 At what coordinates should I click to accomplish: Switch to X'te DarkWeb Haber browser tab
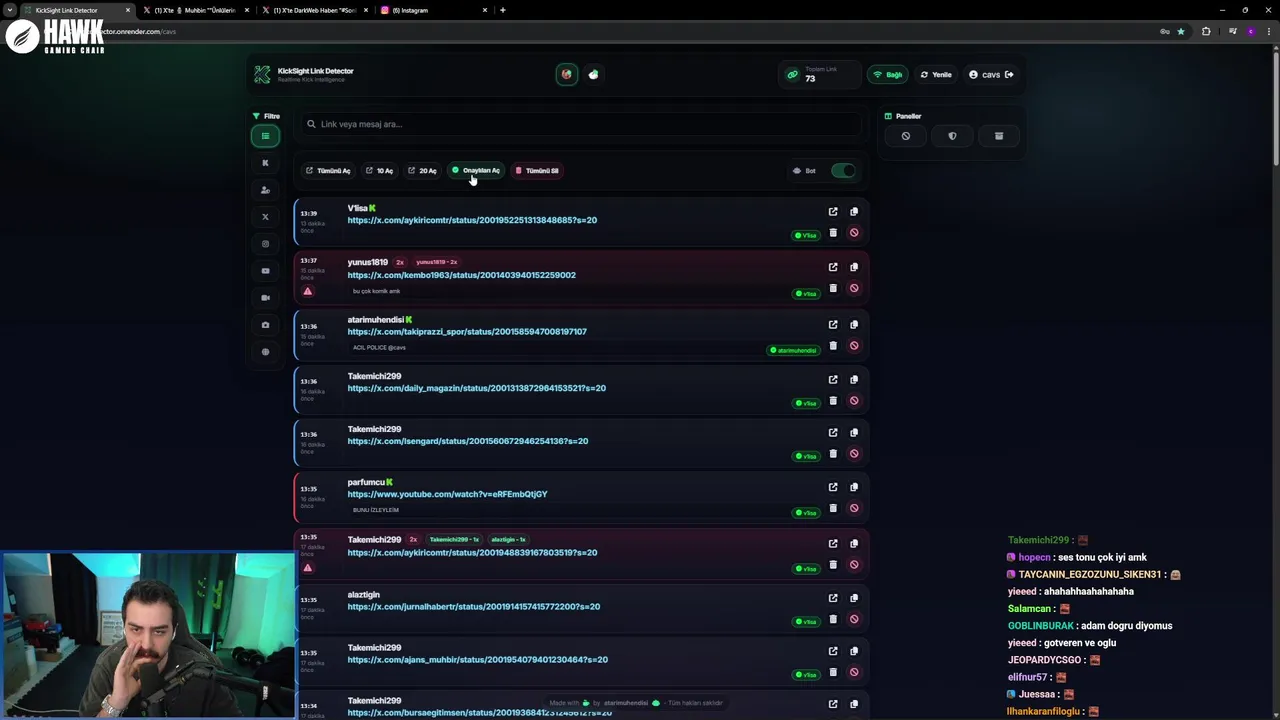point(314,10)
